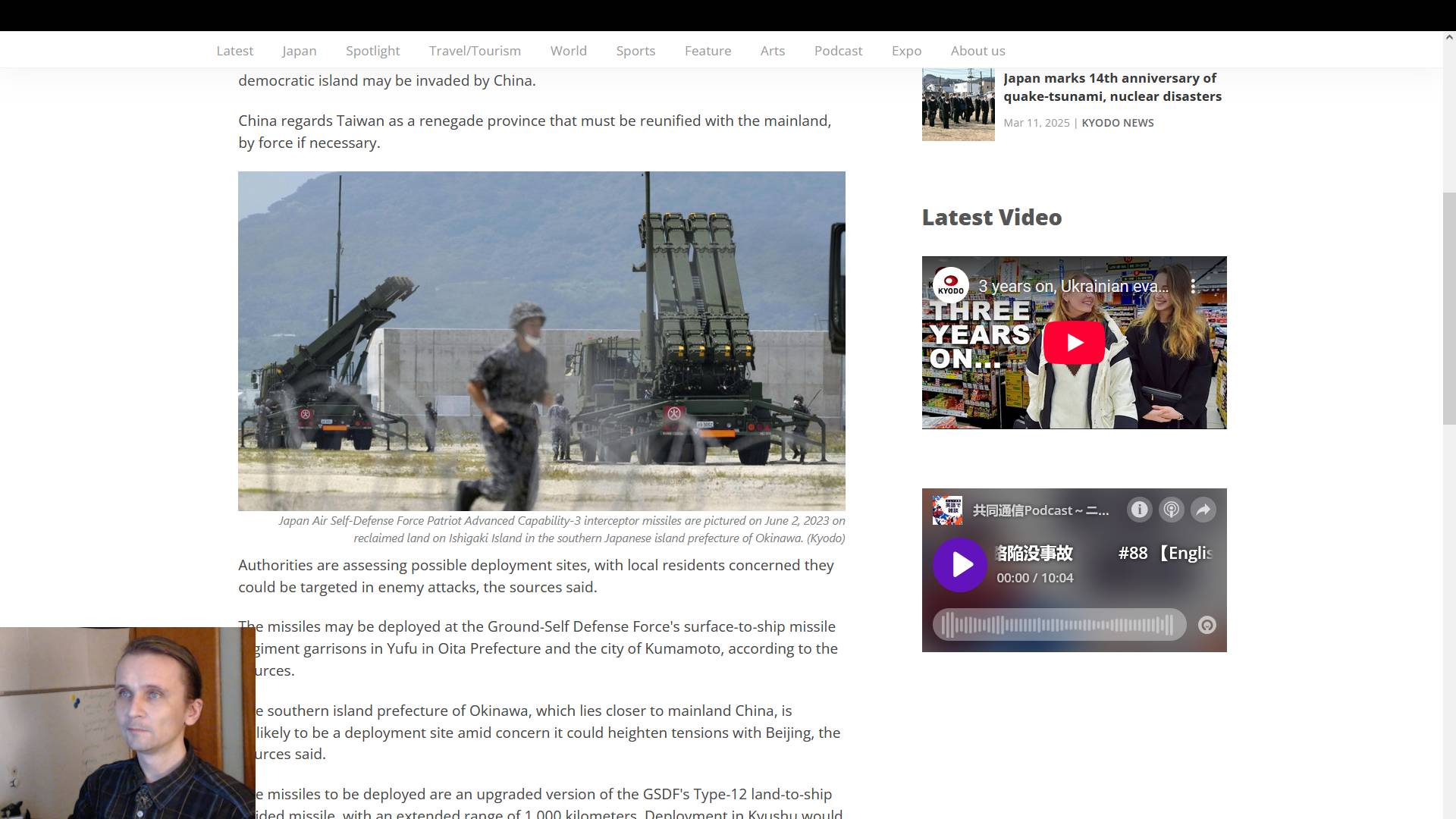Click the Patriot missile article photo
Screen dimensions: 1456x819
[x=541, y=341]
